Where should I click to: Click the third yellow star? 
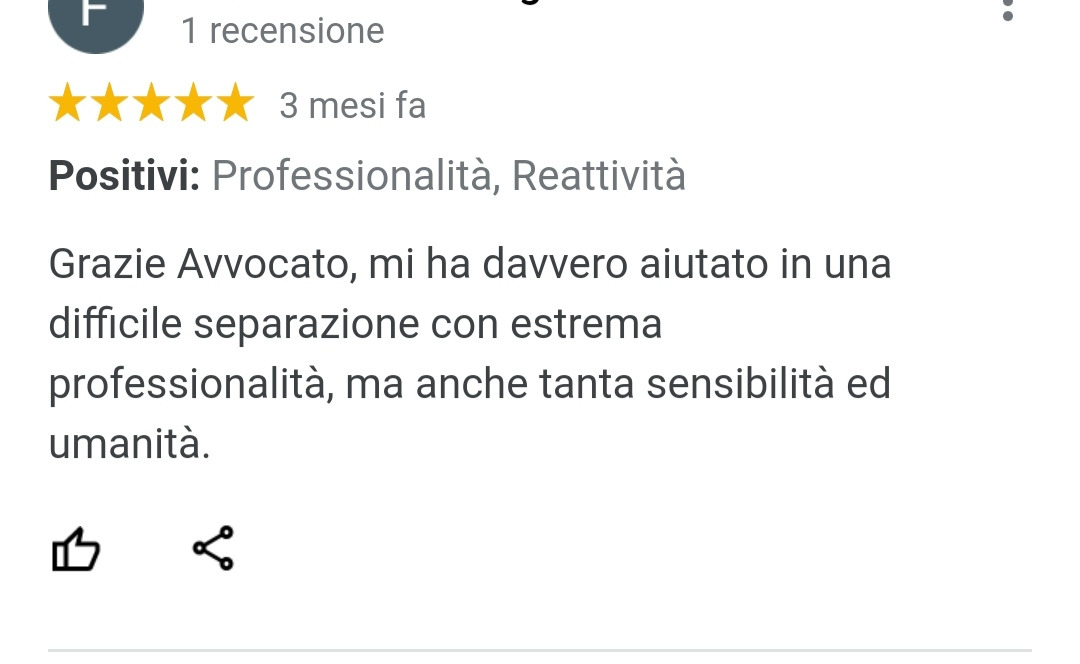coord(152,103)
